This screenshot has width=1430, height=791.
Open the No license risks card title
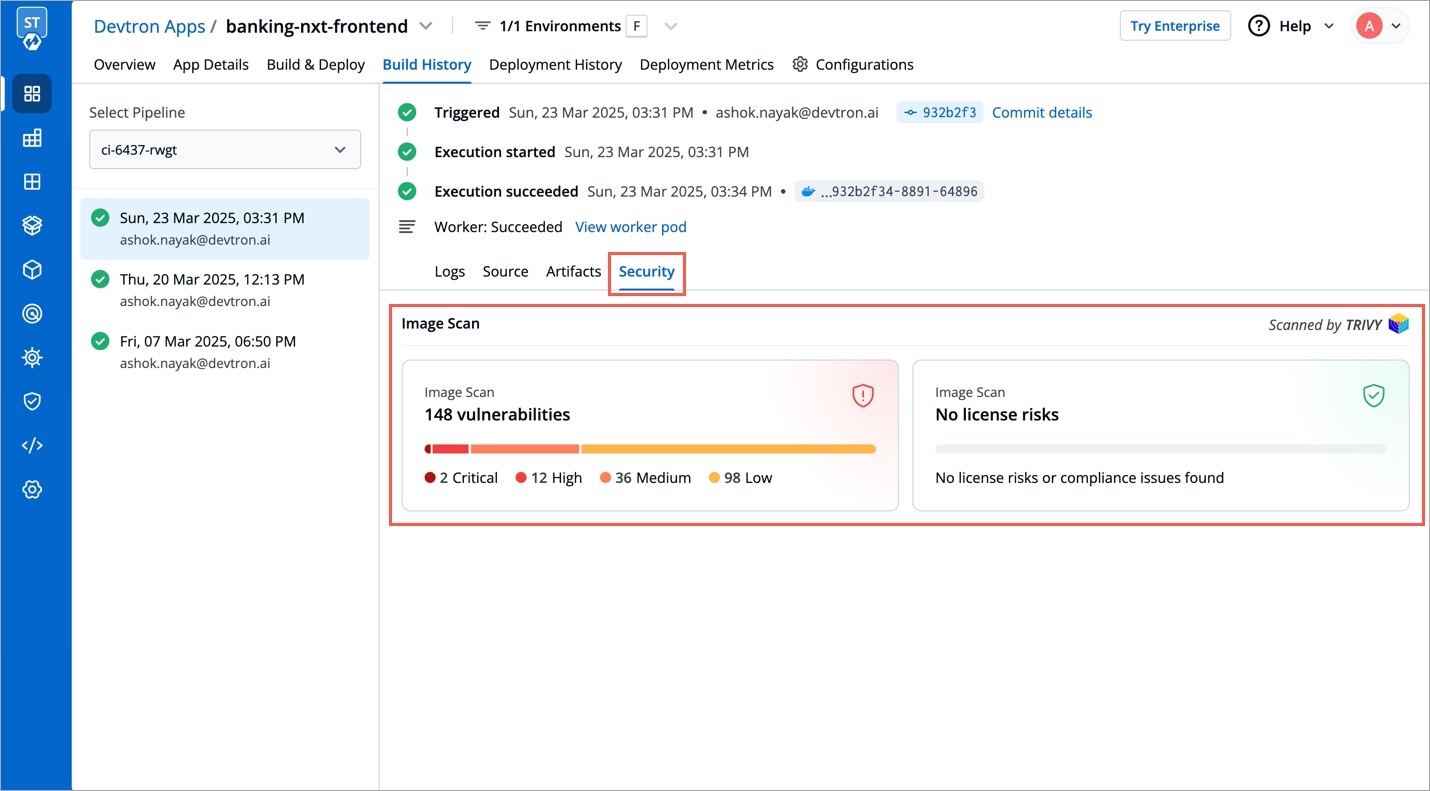997,414
